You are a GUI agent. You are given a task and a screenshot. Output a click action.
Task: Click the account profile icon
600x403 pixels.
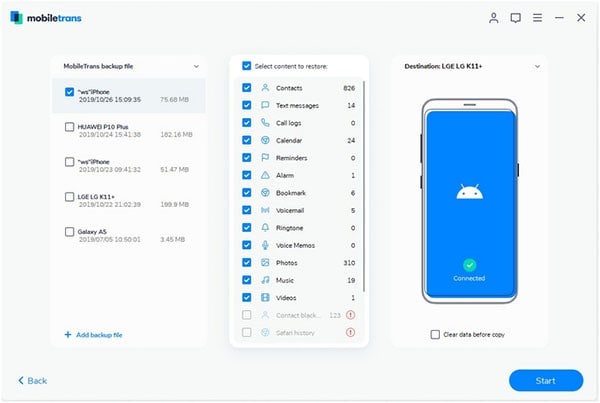(x=493, y=18)
